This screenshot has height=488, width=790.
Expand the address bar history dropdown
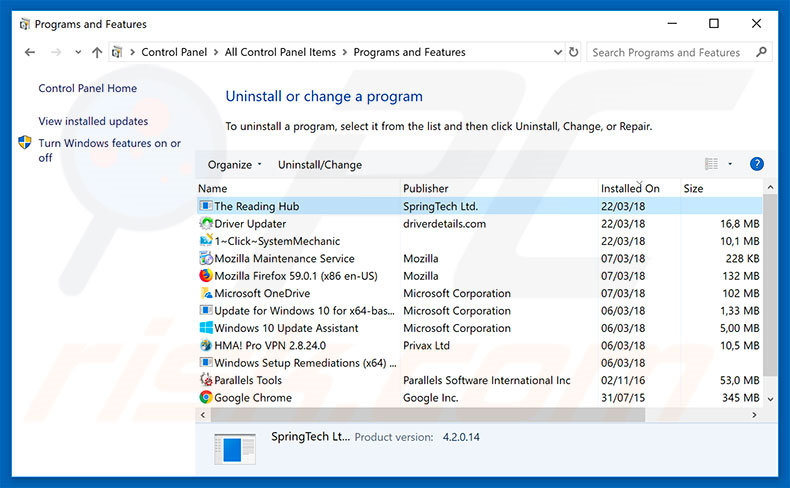[x=558, y=52]
